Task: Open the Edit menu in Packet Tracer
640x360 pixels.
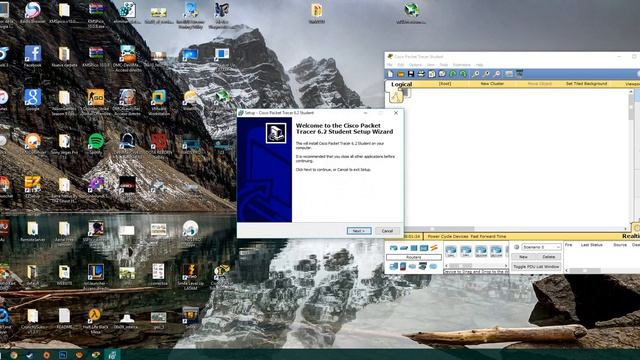Action: pyautogui.click(x=401, y=65)
